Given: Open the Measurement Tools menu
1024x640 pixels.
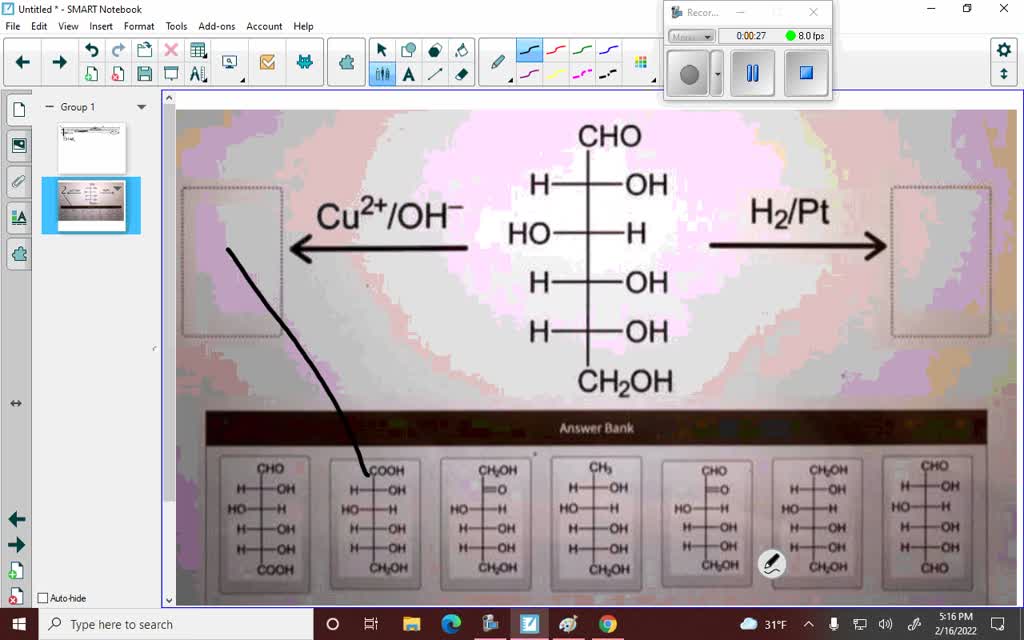Looking at the screenshot, I should click(198, 74).
